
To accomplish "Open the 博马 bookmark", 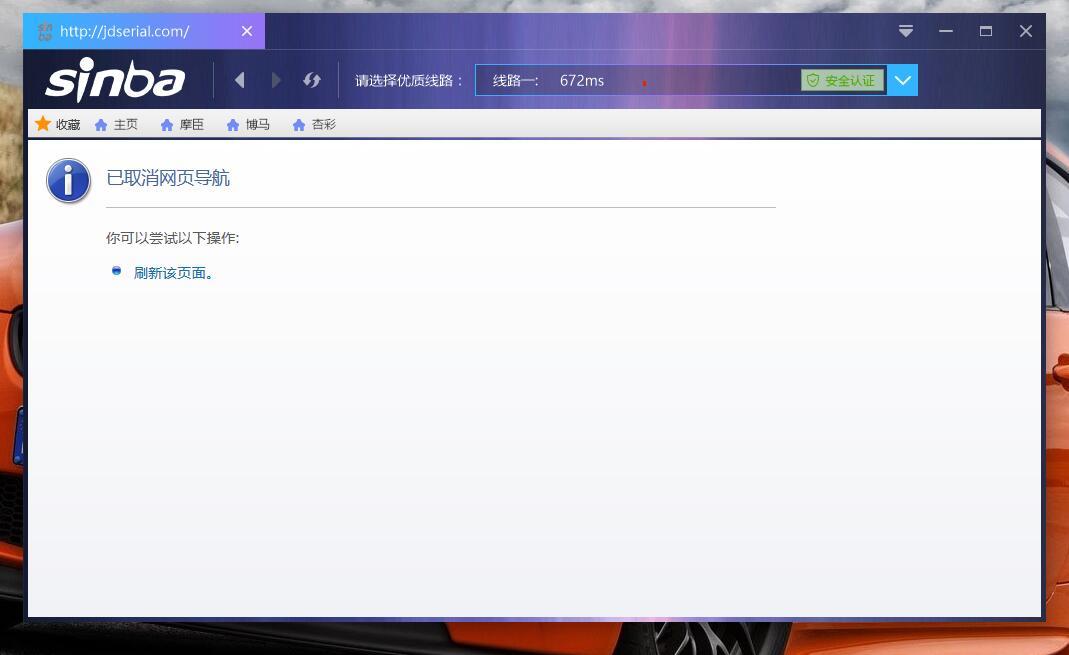I will click(x=248, y=125).
